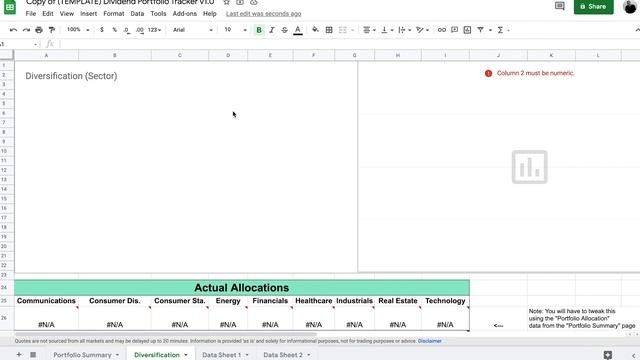This screenshot has height=360, width=640.
Task: Open the number format dropdown
Action: tap(154, 30)
